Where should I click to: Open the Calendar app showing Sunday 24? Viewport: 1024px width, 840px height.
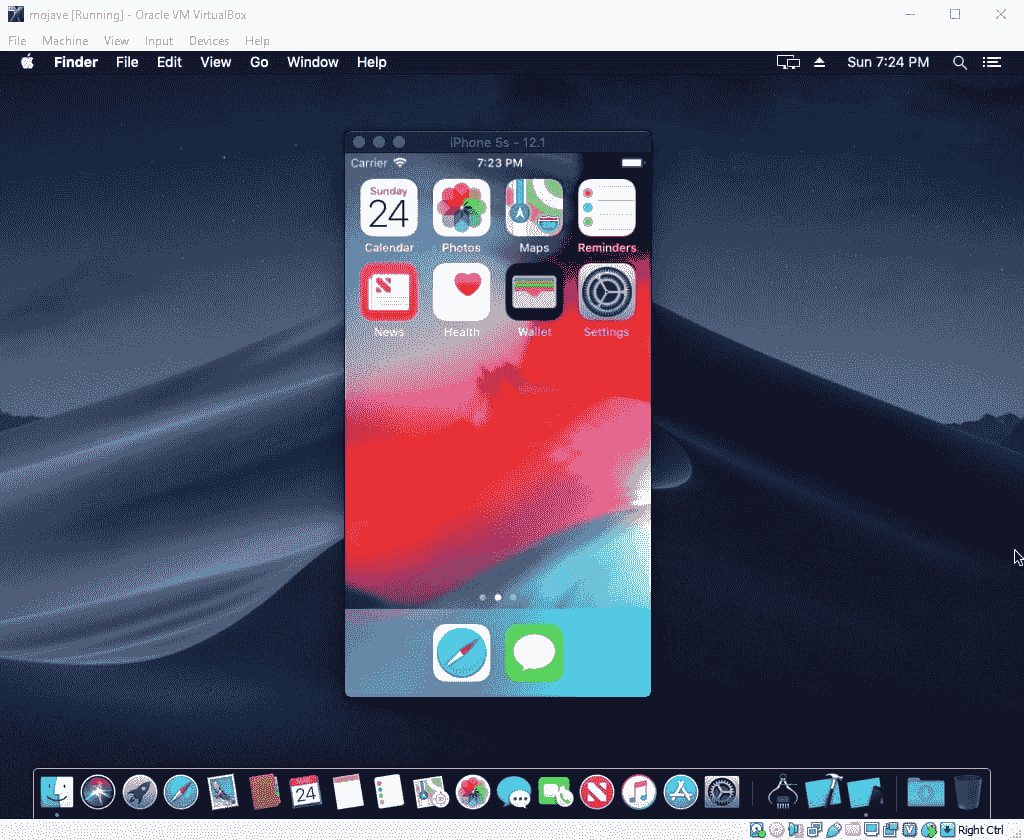click(388, 208)
